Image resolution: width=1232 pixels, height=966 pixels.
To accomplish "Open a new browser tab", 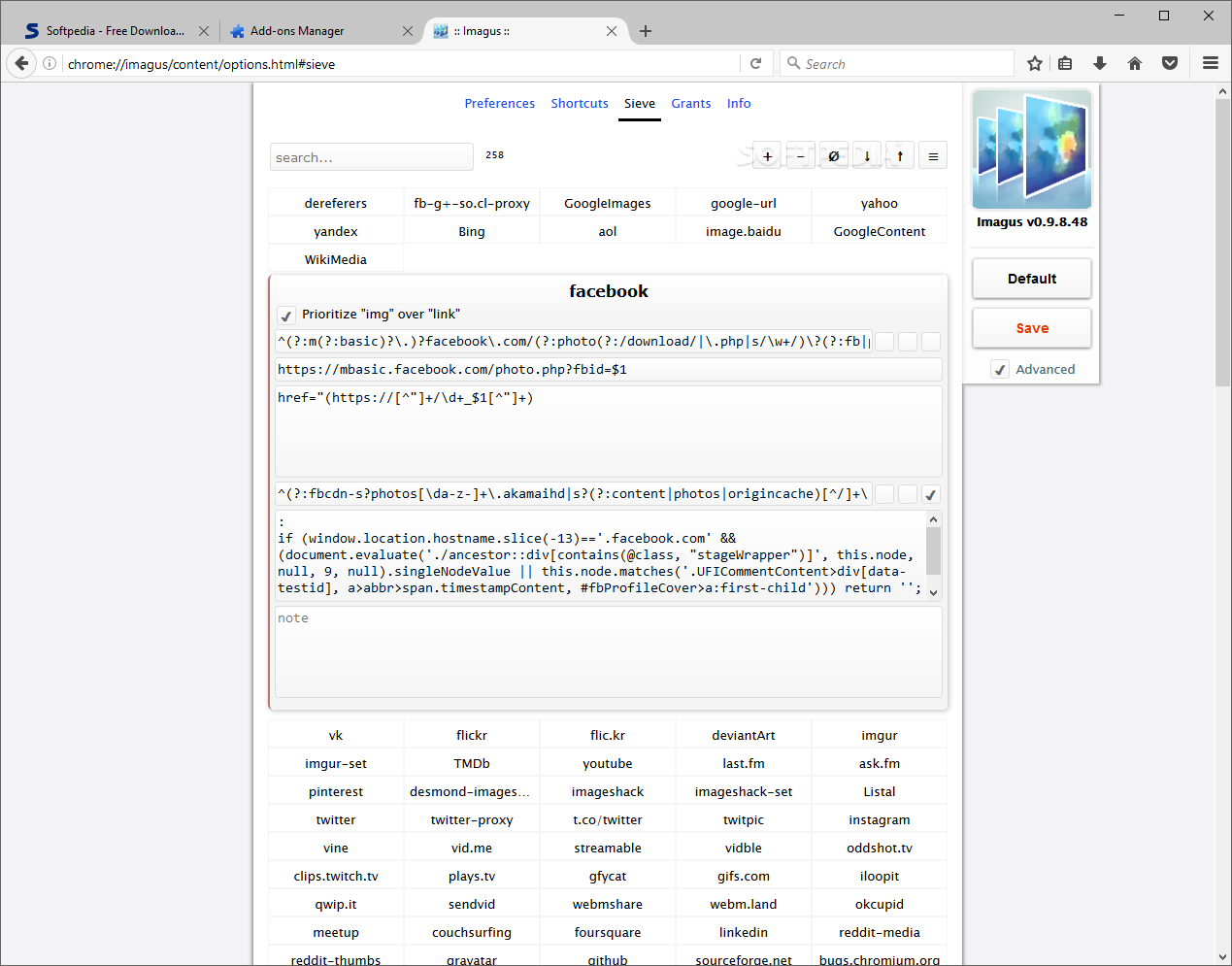I will (646, 31).
